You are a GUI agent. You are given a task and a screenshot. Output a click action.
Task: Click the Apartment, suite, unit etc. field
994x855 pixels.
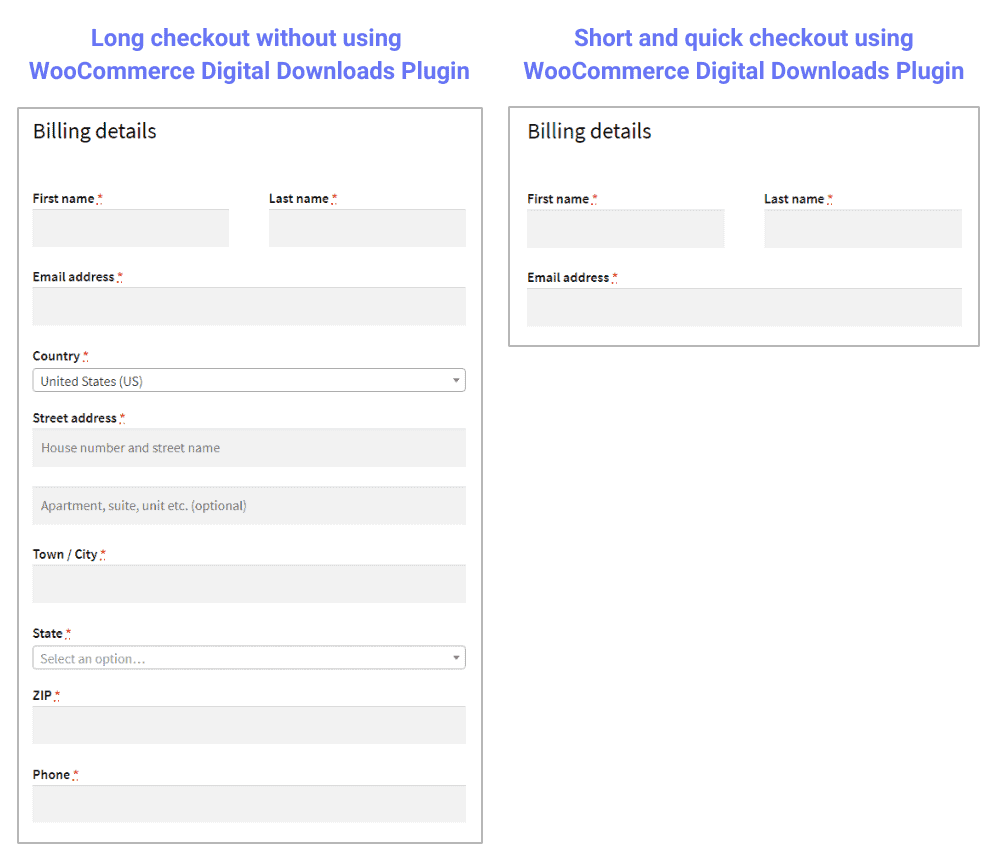click(249, 506)
